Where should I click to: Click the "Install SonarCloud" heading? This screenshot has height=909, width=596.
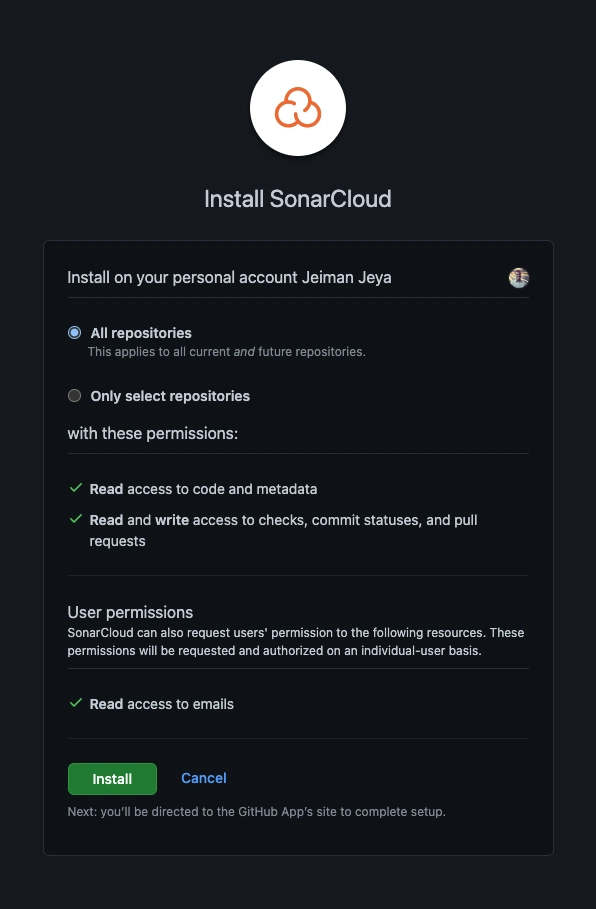pyautogui.click(x=298, y=199)
